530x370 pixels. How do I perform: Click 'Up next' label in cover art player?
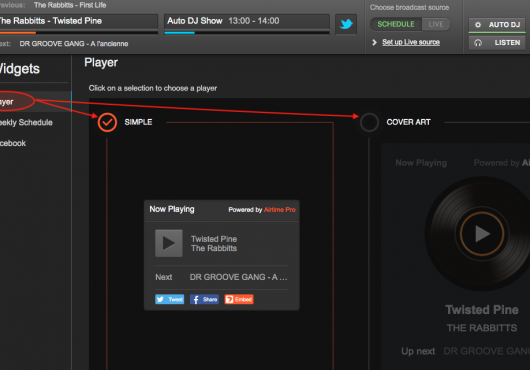point(418,351)
